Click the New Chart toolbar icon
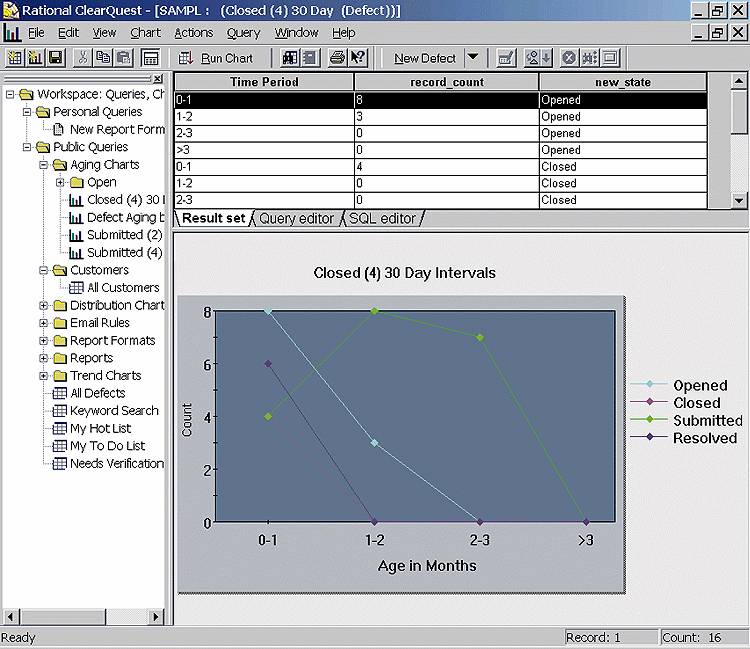Screen dimensions: 750x649 (35, 58)
